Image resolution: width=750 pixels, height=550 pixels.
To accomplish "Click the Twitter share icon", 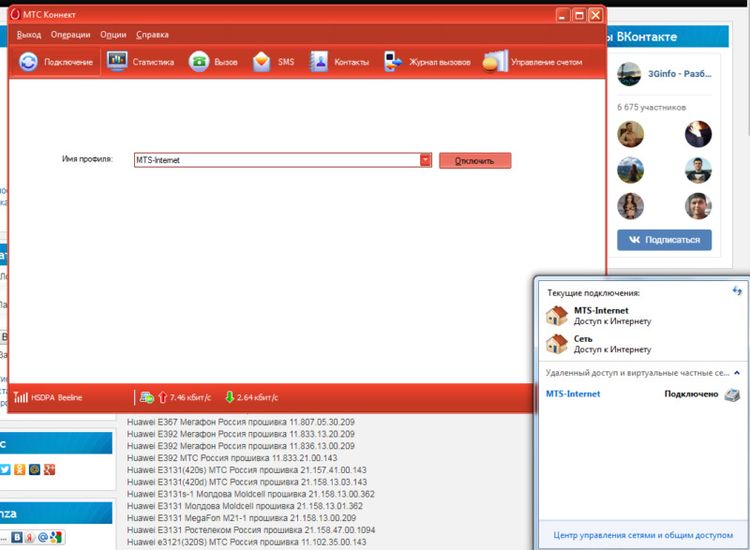I will (5, 470).
